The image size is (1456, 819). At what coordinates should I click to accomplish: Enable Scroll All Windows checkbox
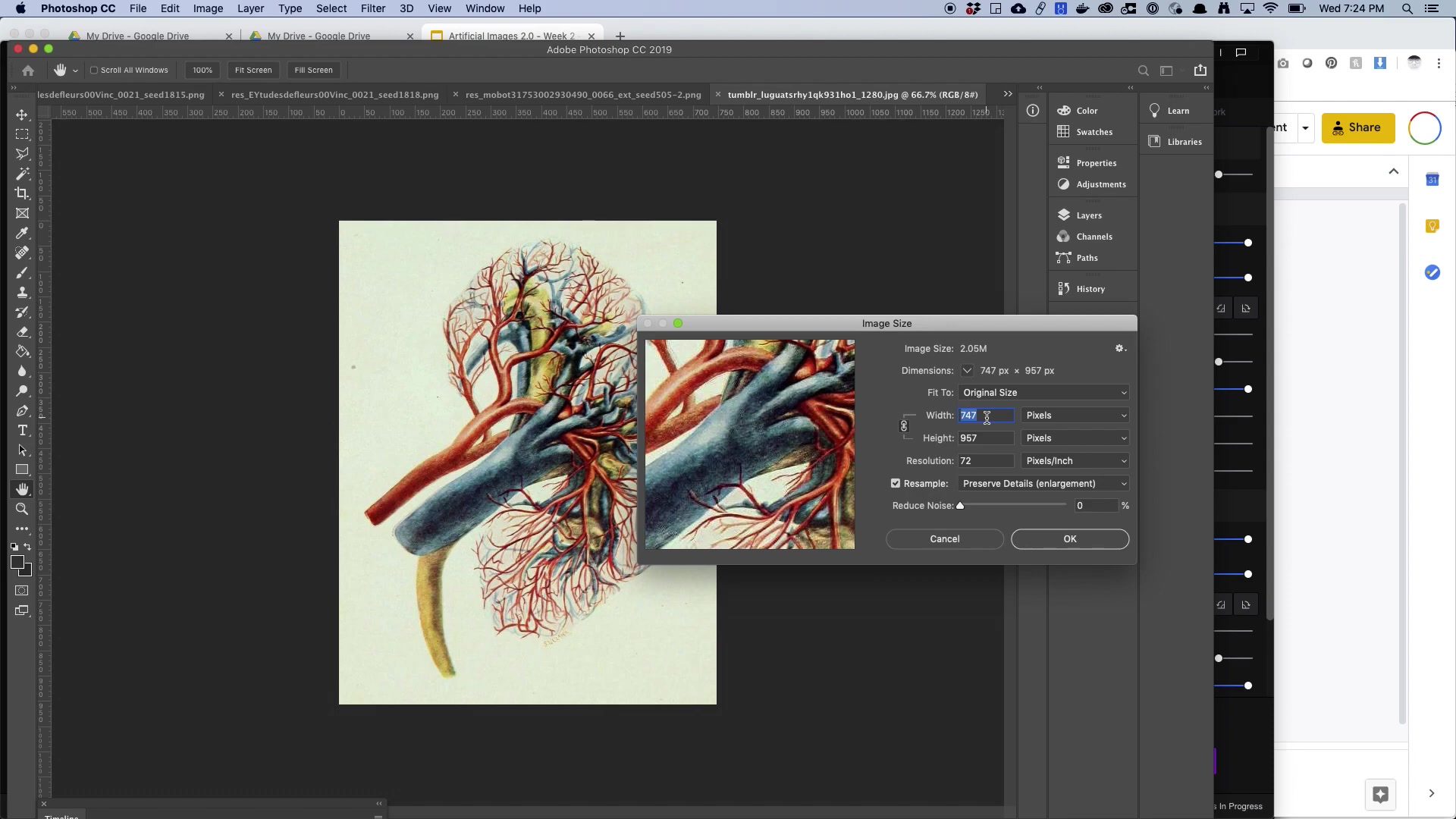pyautogui.click(x=94, y=70)
